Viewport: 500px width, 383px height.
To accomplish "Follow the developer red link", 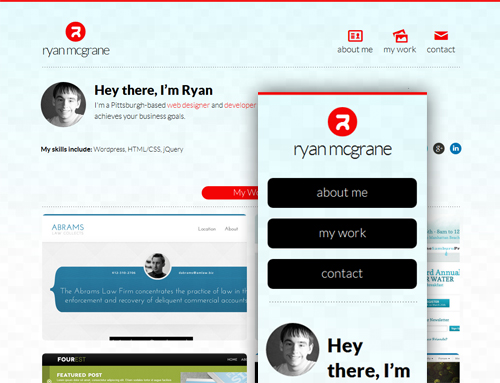I will 240,105.
